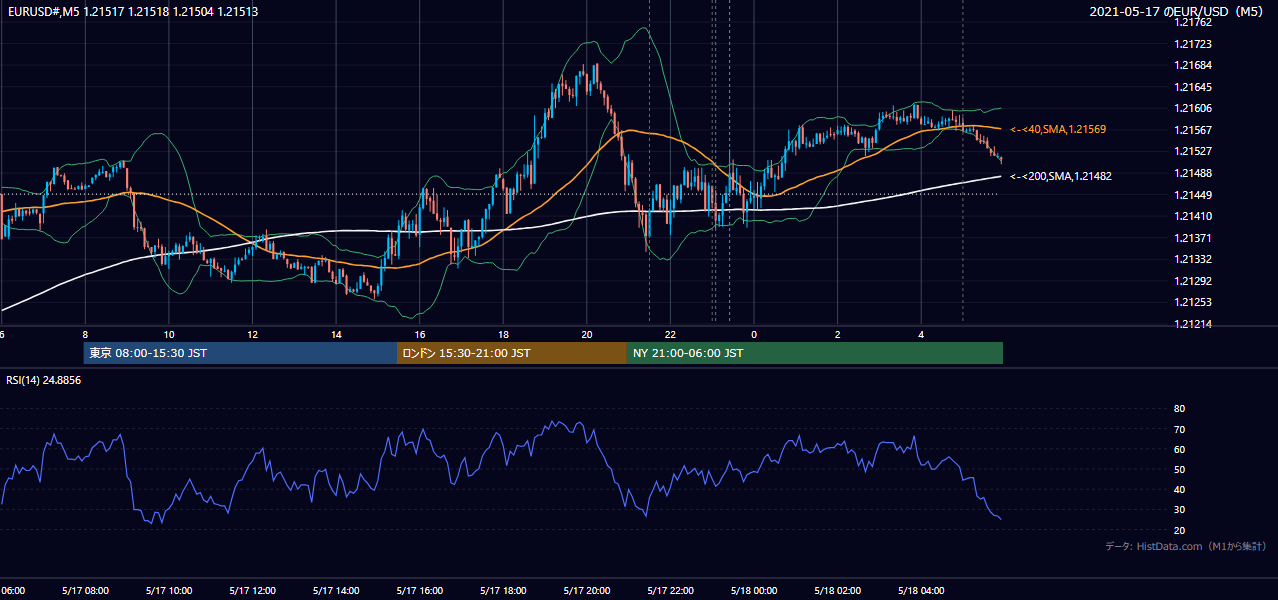Click RSI scale value 60
This screenshot has width=1278, height=600.
pyautogui.click(x=1179, y=449)
